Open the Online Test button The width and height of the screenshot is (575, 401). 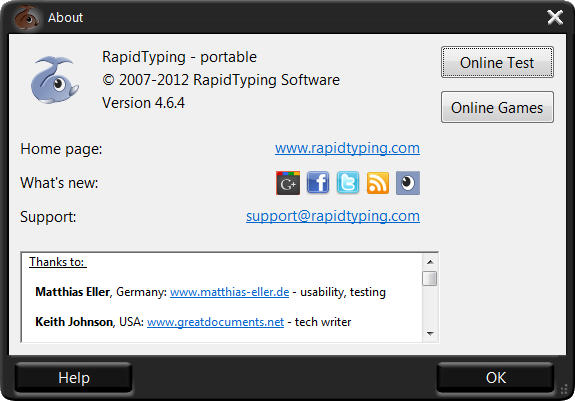point(497,62)
